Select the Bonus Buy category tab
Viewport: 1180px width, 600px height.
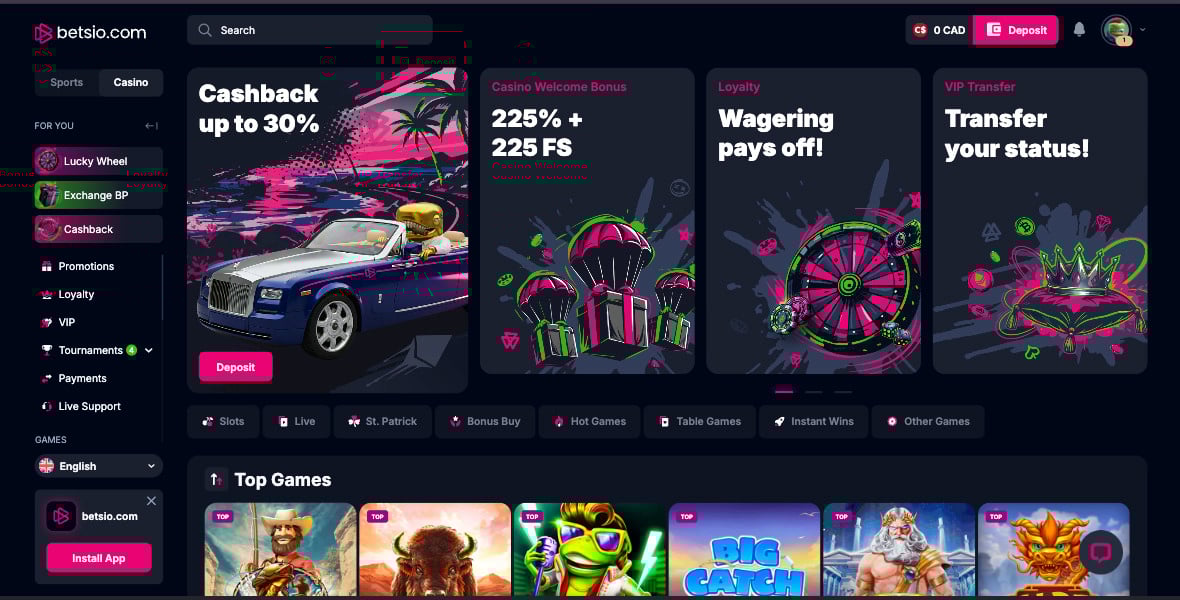point(485,422)
